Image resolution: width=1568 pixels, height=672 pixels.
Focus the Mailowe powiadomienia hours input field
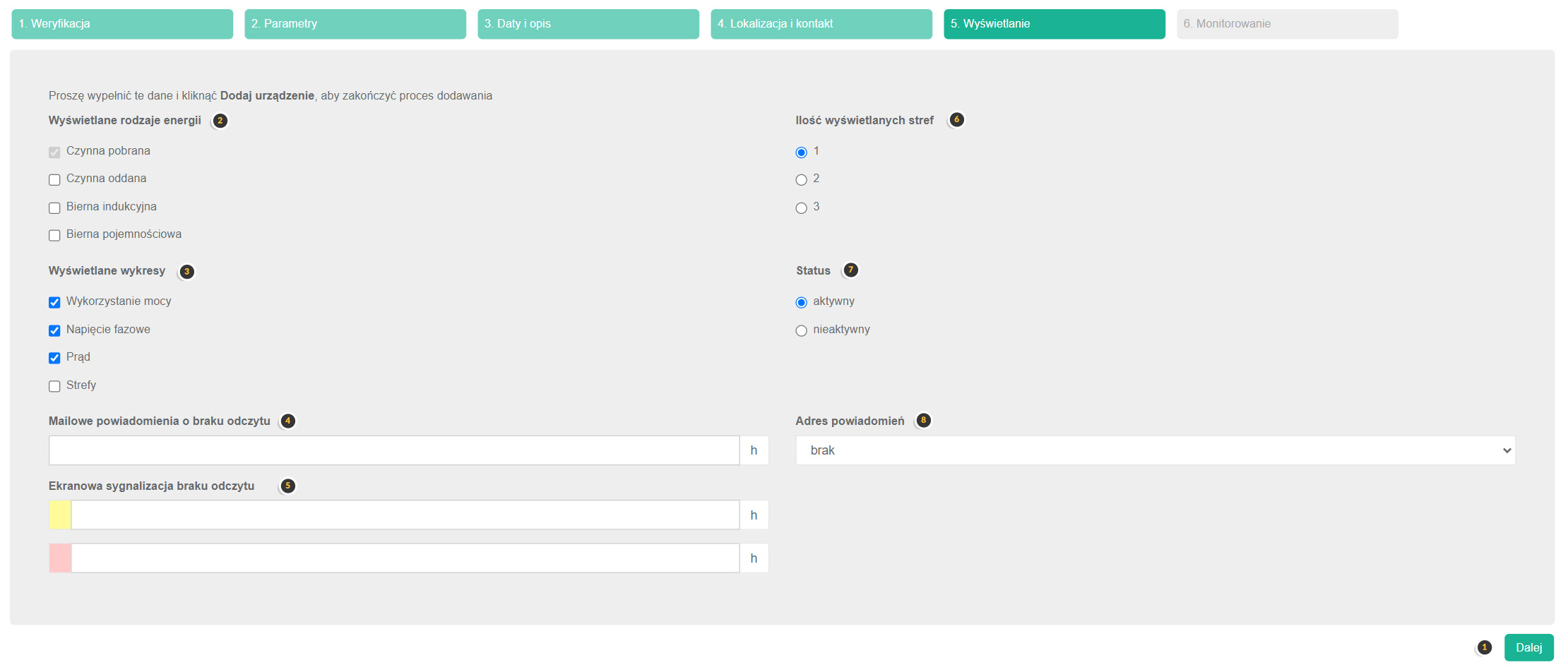tap(394, 450)
